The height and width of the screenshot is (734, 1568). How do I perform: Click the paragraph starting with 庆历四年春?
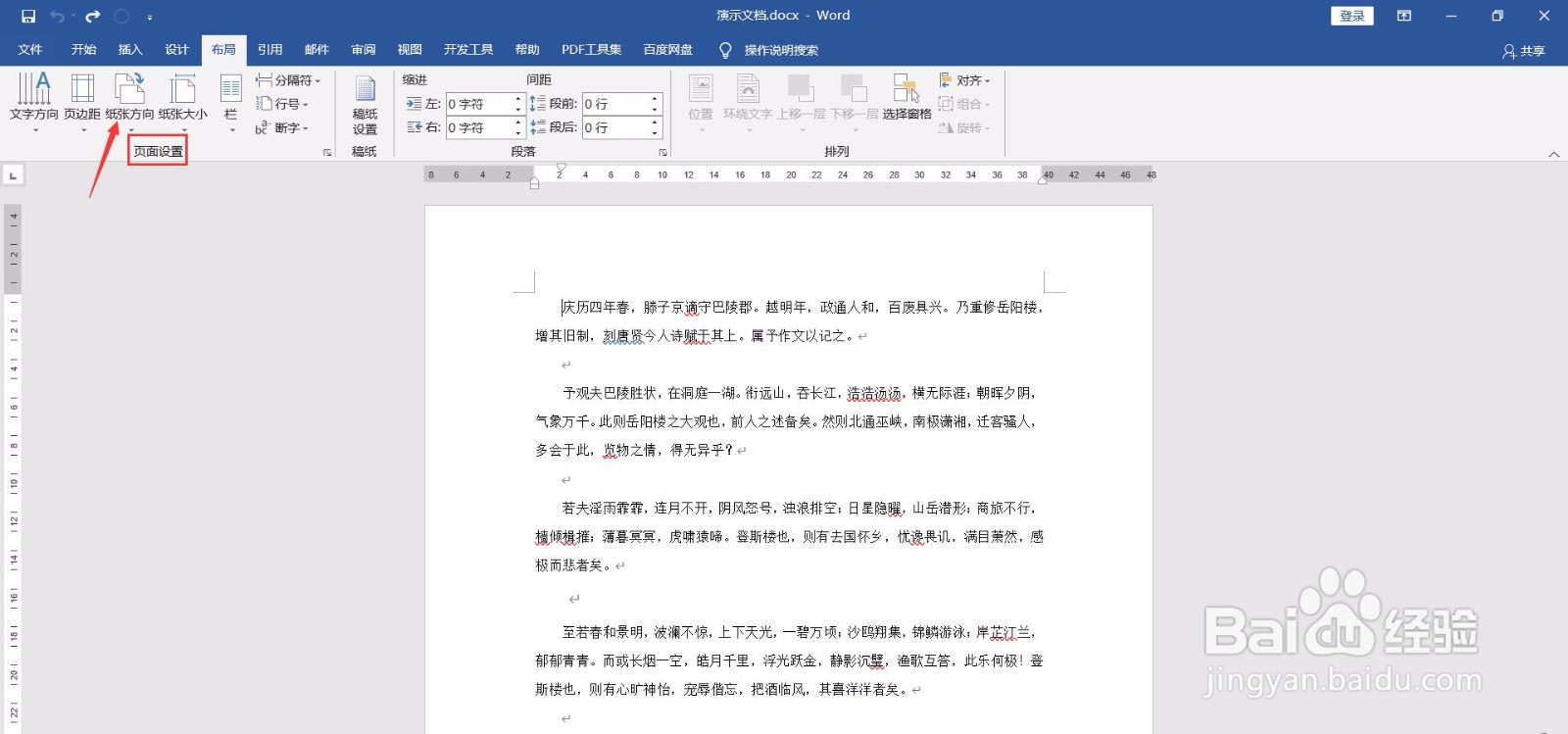click(789, 321)
